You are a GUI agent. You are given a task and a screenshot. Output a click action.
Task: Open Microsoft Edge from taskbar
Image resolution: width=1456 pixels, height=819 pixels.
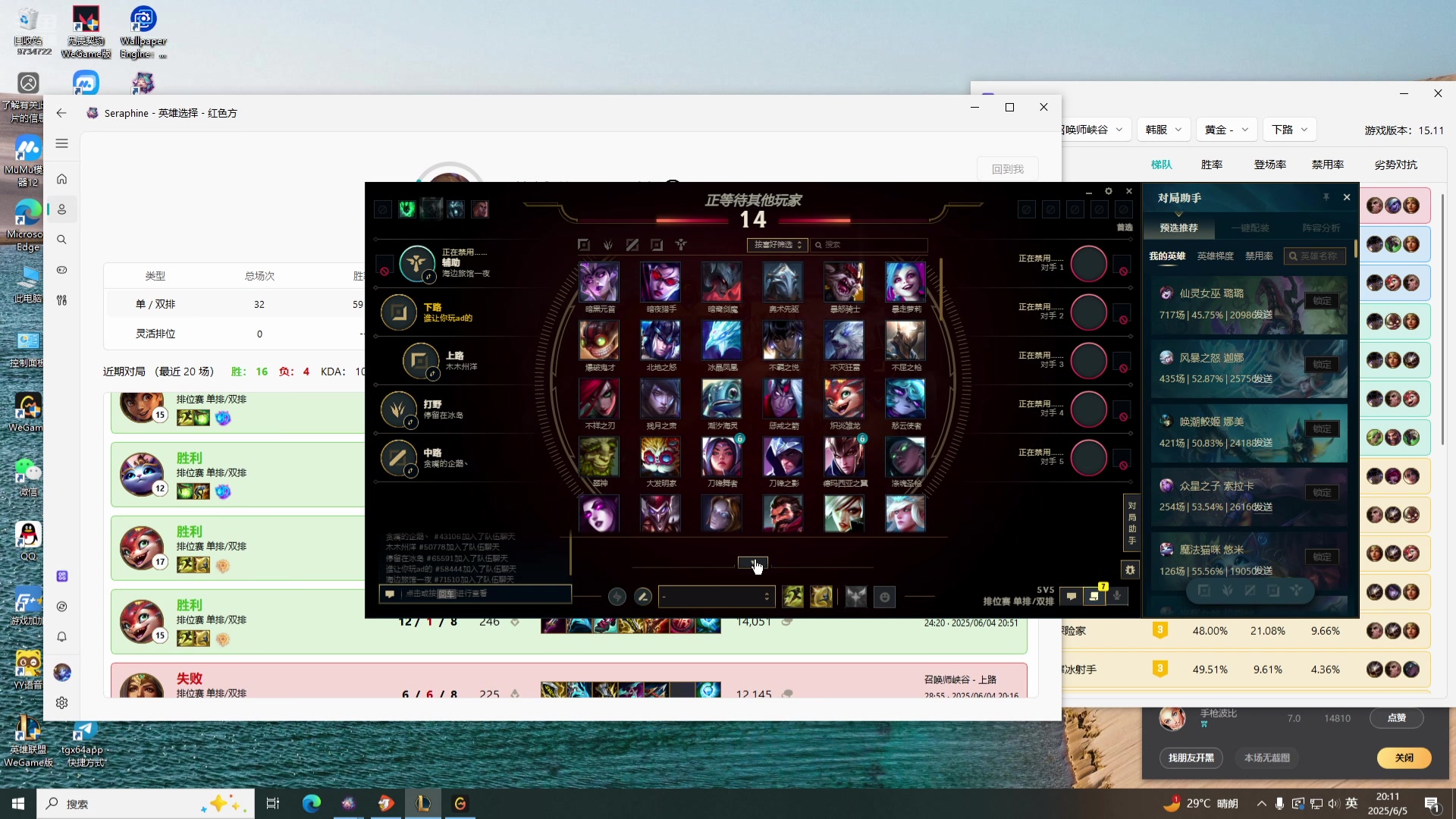click(311, 804)
